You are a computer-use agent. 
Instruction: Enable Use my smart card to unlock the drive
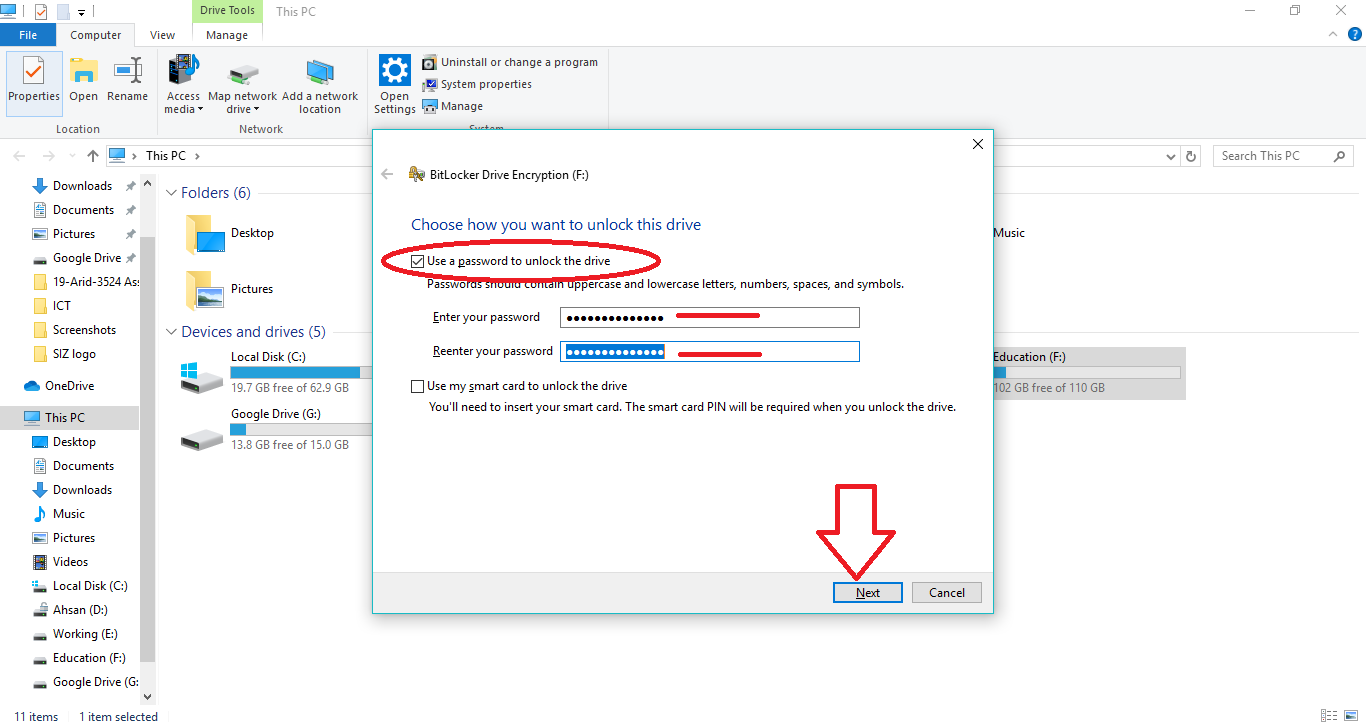point(417,386)
